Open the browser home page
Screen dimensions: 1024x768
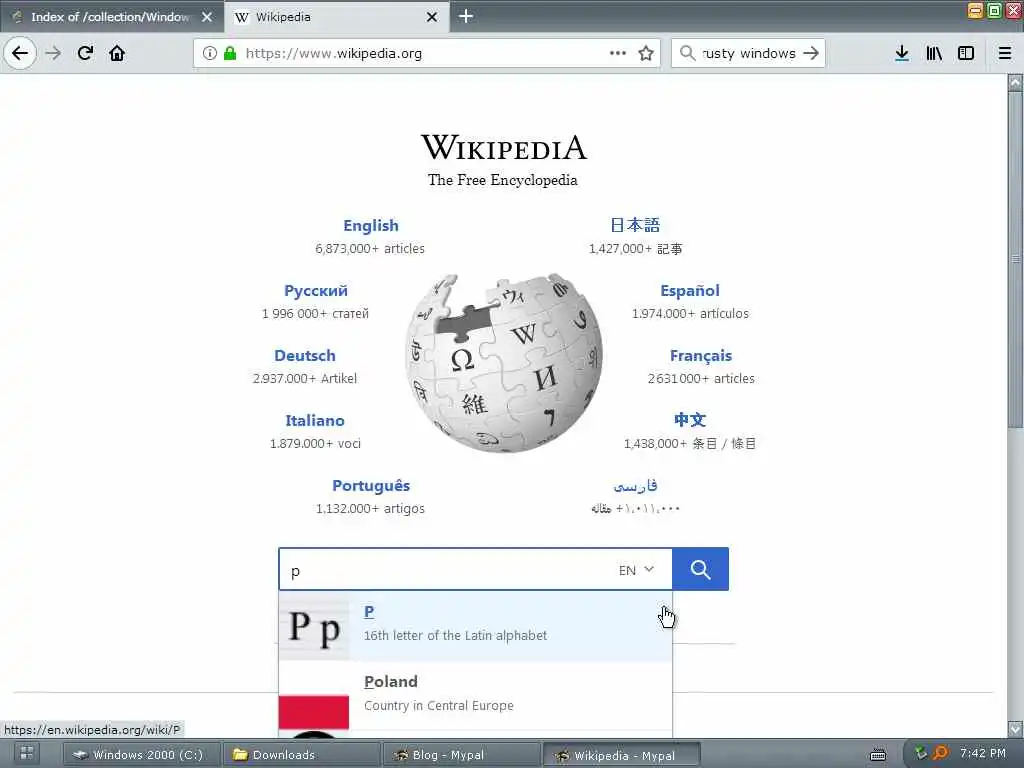tap(117, 53)
